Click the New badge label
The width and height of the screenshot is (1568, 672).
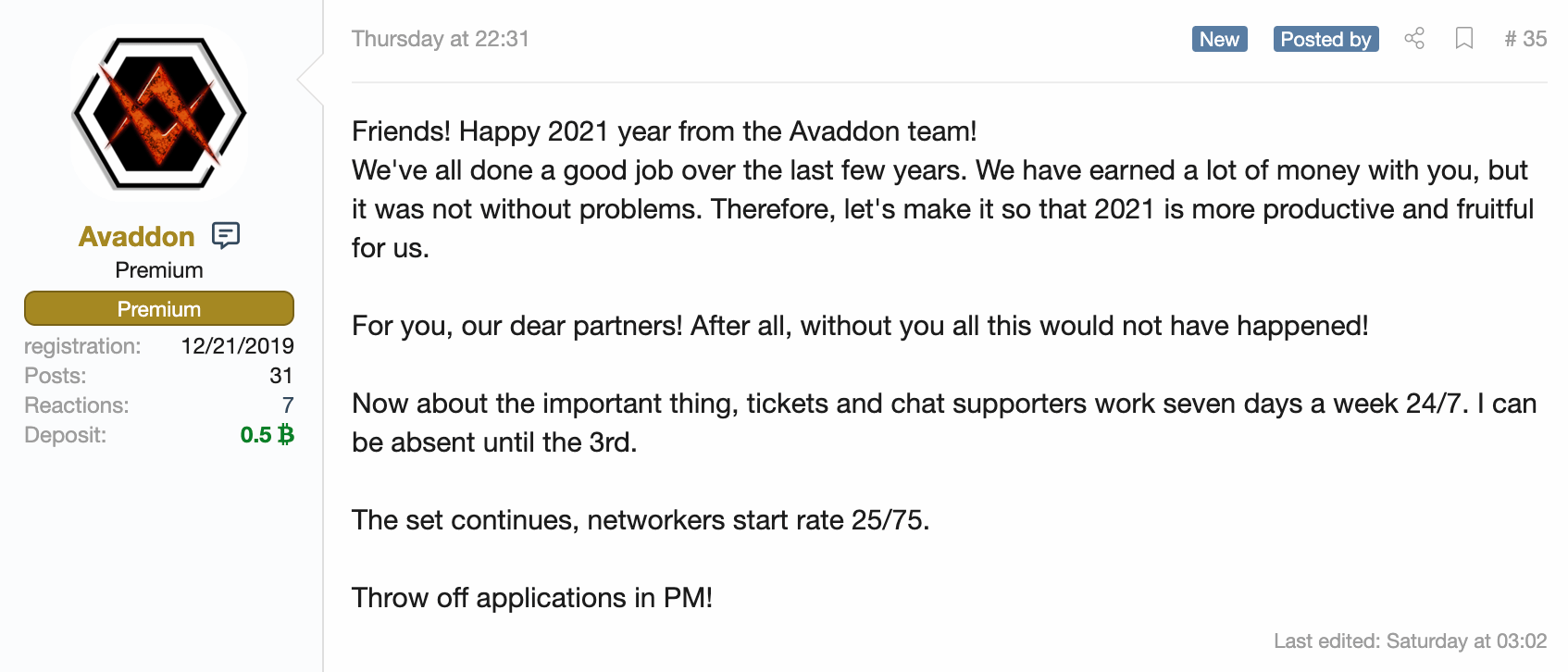click(x=1220, y=39)
